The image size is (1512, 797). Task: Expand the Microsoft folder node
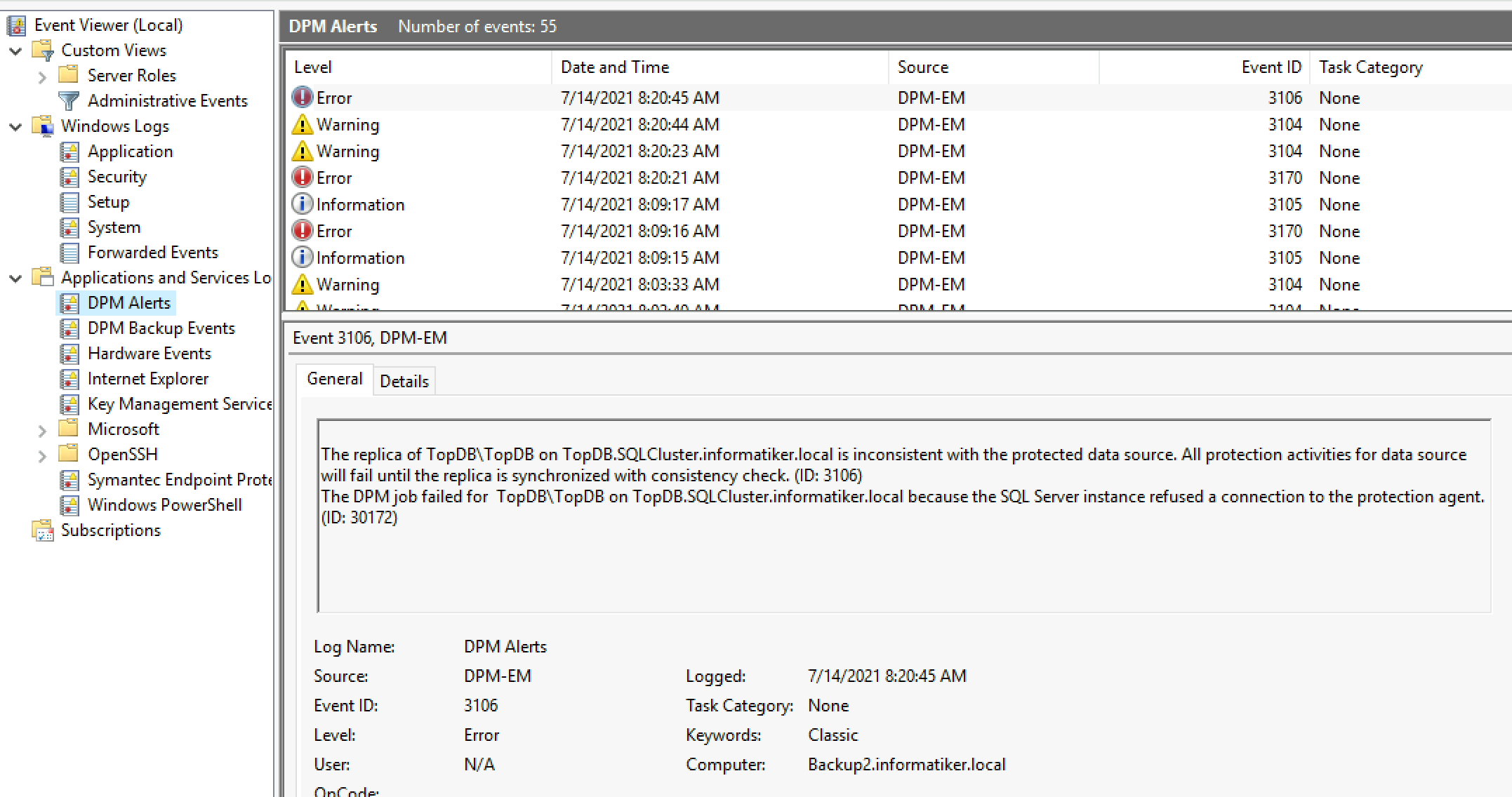point(42,430)
